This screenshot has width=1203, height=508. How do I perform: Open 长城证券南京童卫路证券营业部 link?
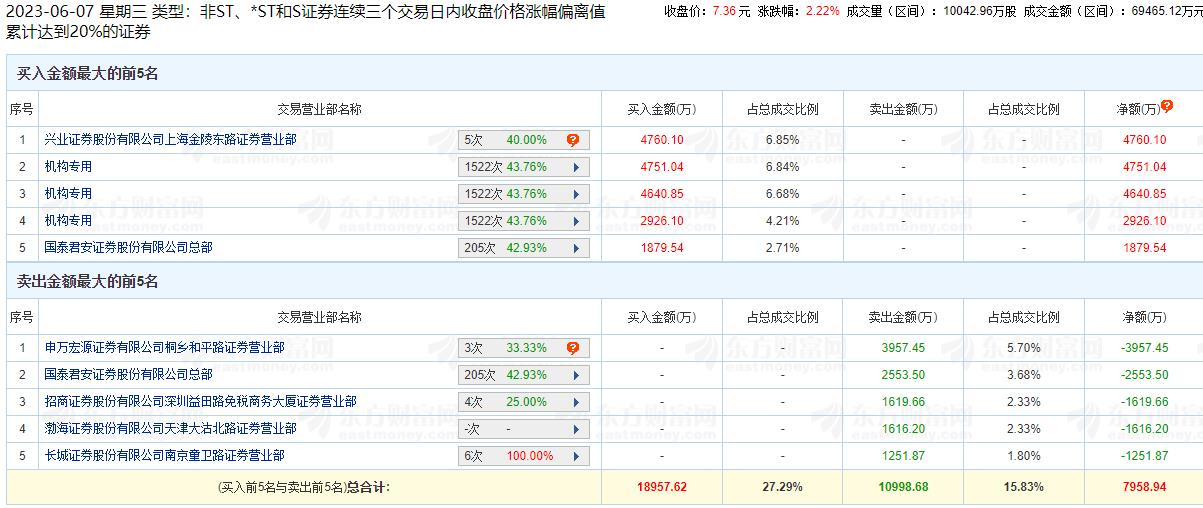pos(165,456)
